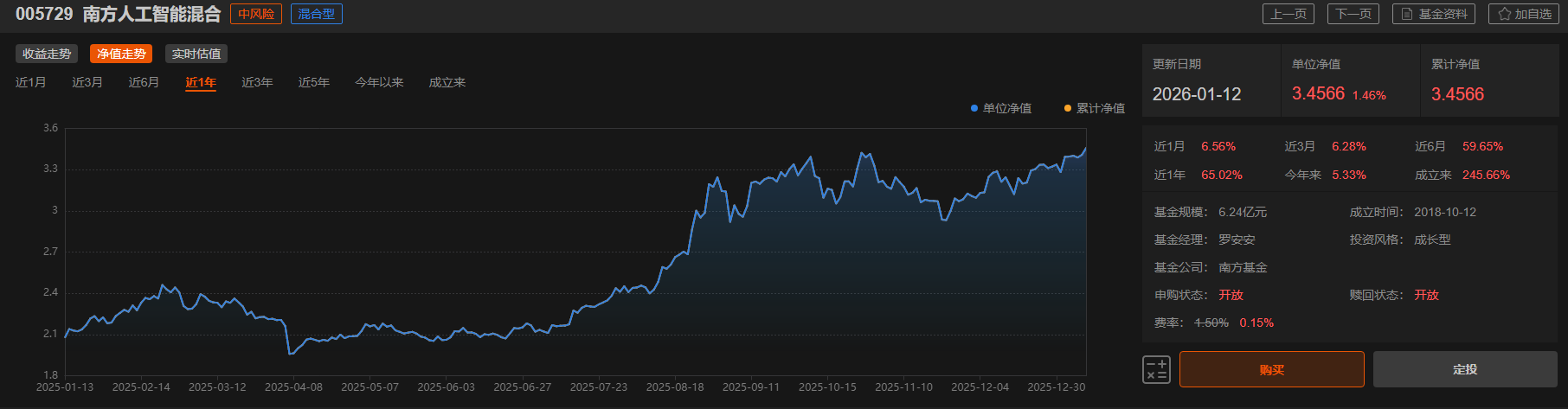Go to next fund with 下一页

1353,14
